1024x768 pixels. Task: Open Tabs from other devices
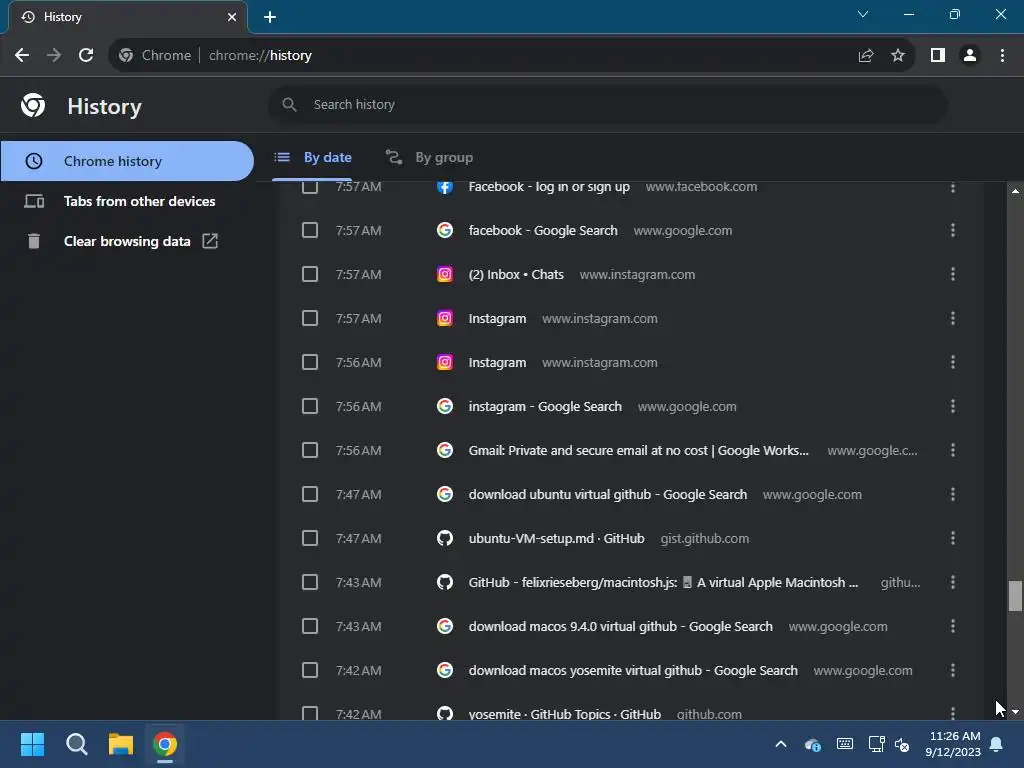pyautogui.click(x=139, y=201)
